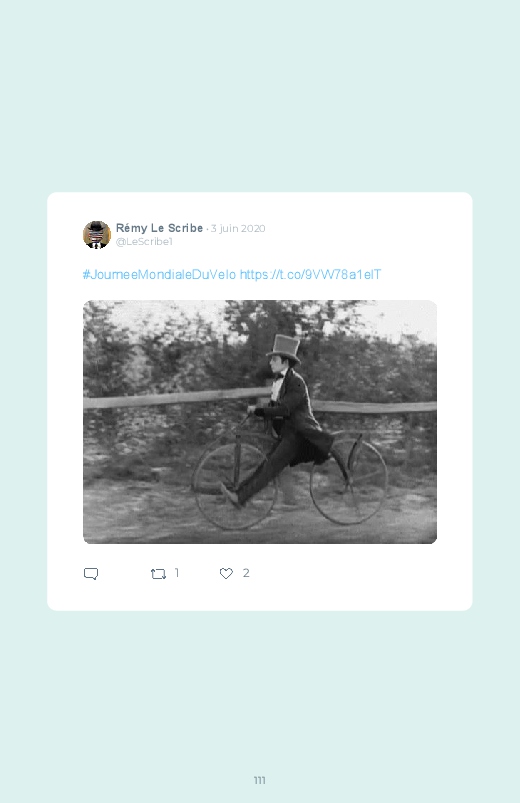Click the man's outstretched foot in photo
Viewport: 520px width, 803px height.
tap(230, 495)
